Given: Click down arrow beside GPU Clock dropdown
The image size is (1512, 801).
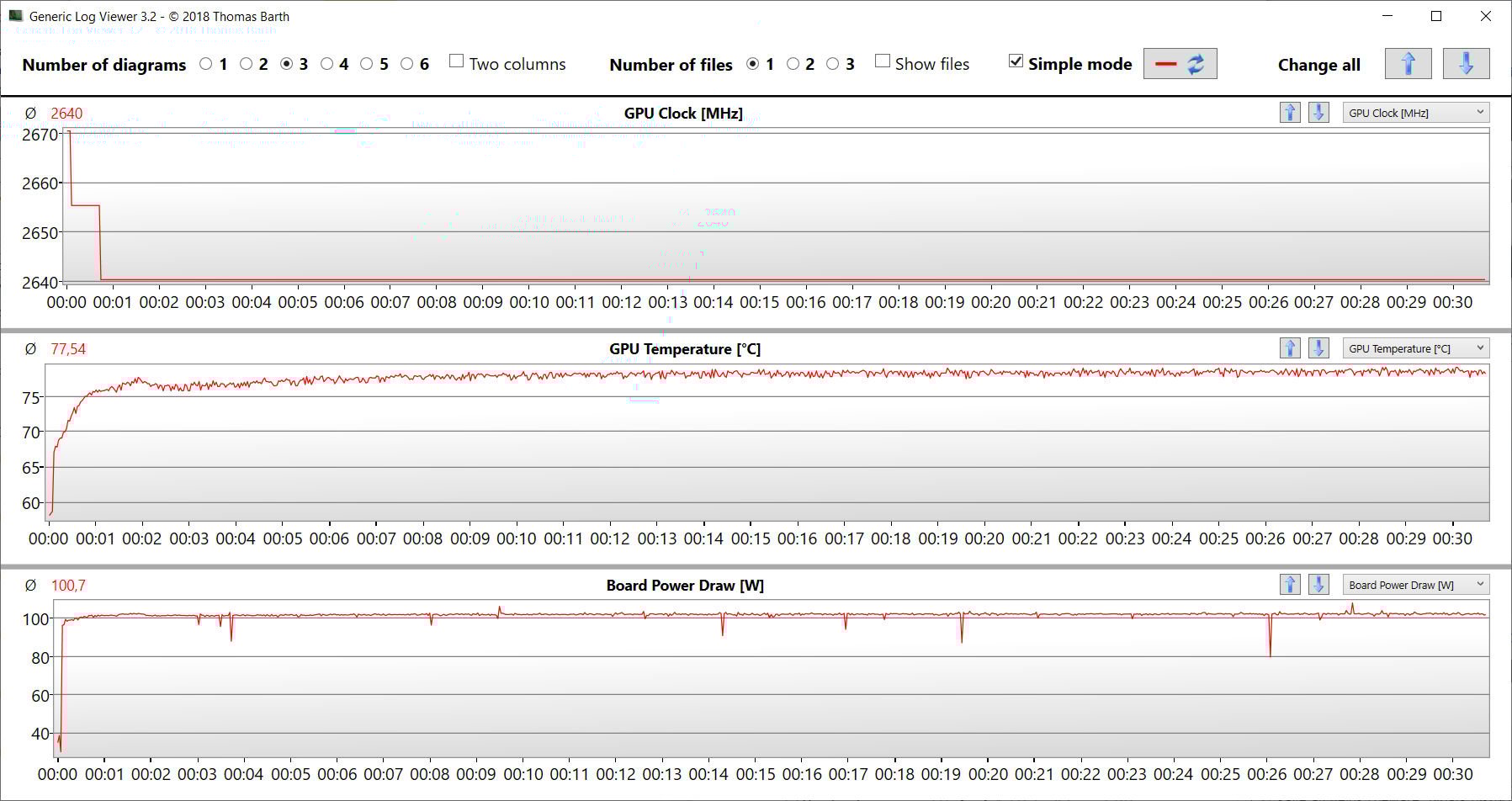Looking at the screenshot, I should point(1318,113).
